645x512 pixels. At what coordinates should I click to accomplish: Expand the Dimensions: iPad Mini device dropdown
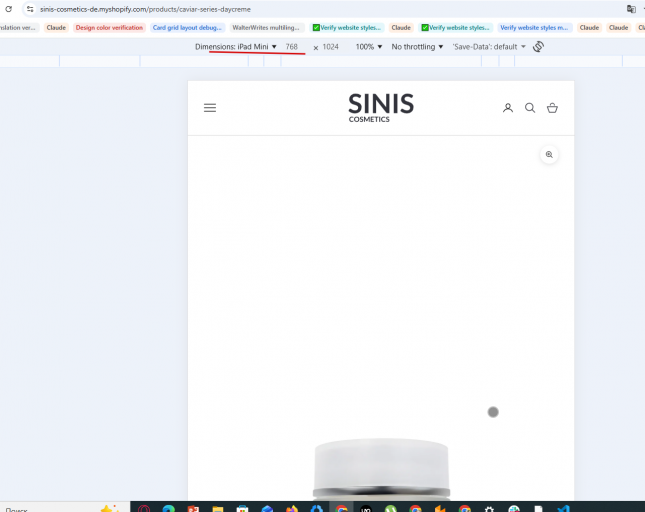point(236,47)
